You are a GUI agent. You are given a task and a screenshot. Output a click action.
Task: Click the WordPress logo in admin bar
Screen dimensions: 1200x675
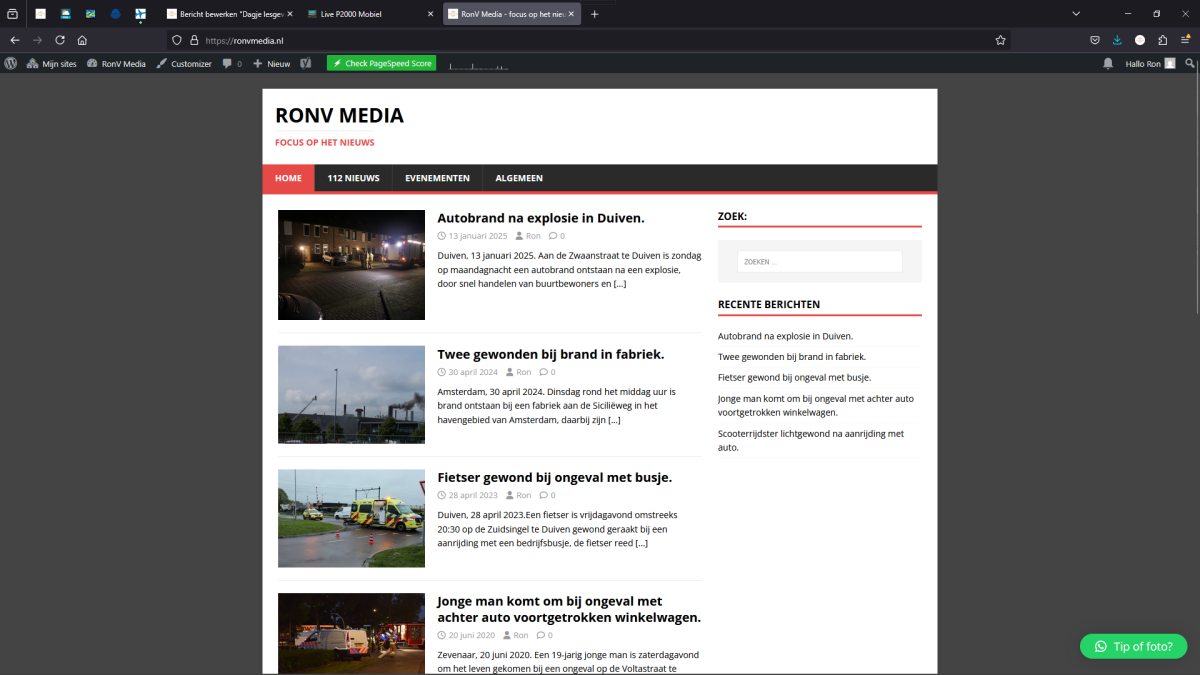tap(11, 63)
